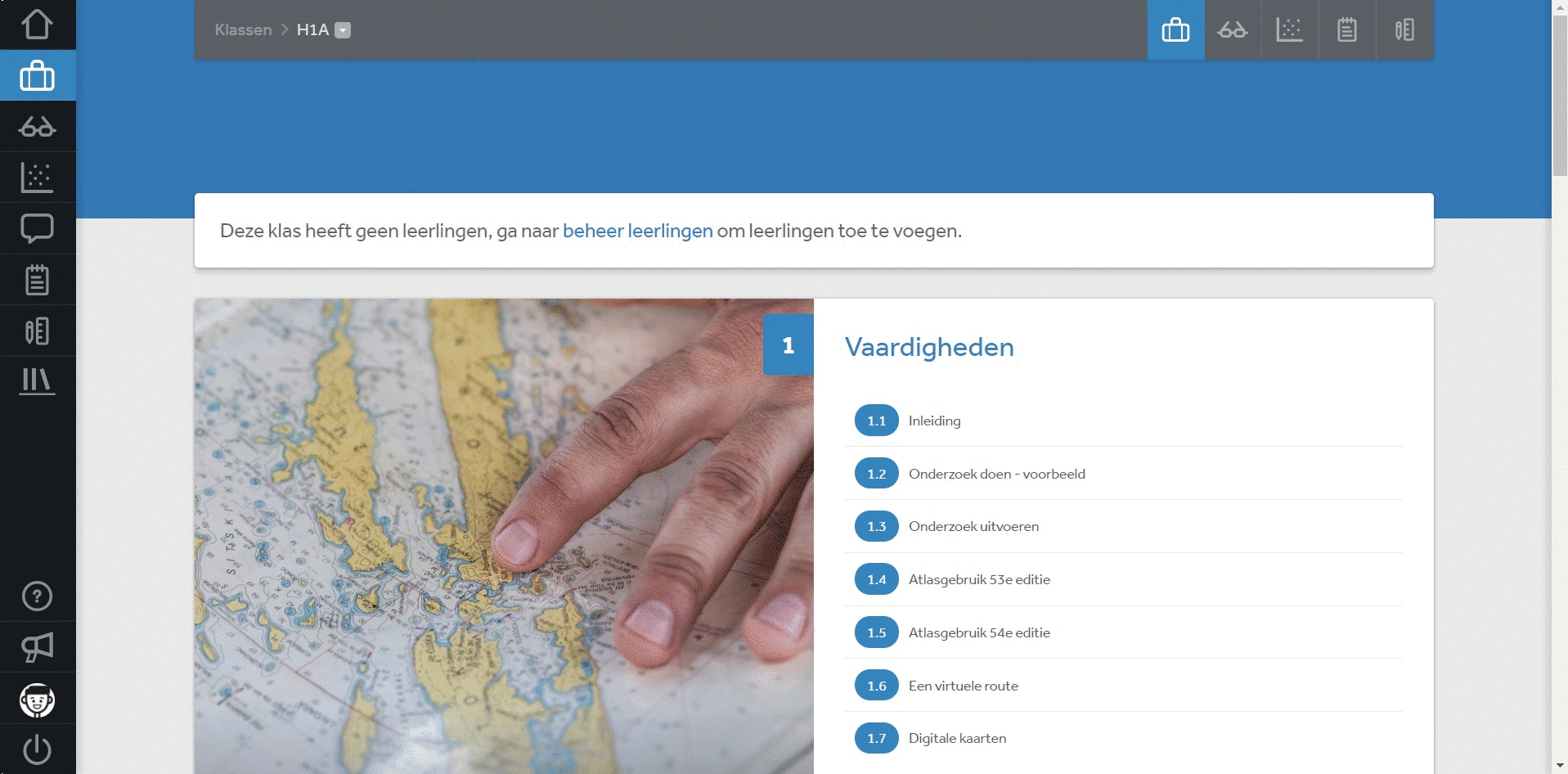Go to Klassen breadcrumb

[243, 29]
